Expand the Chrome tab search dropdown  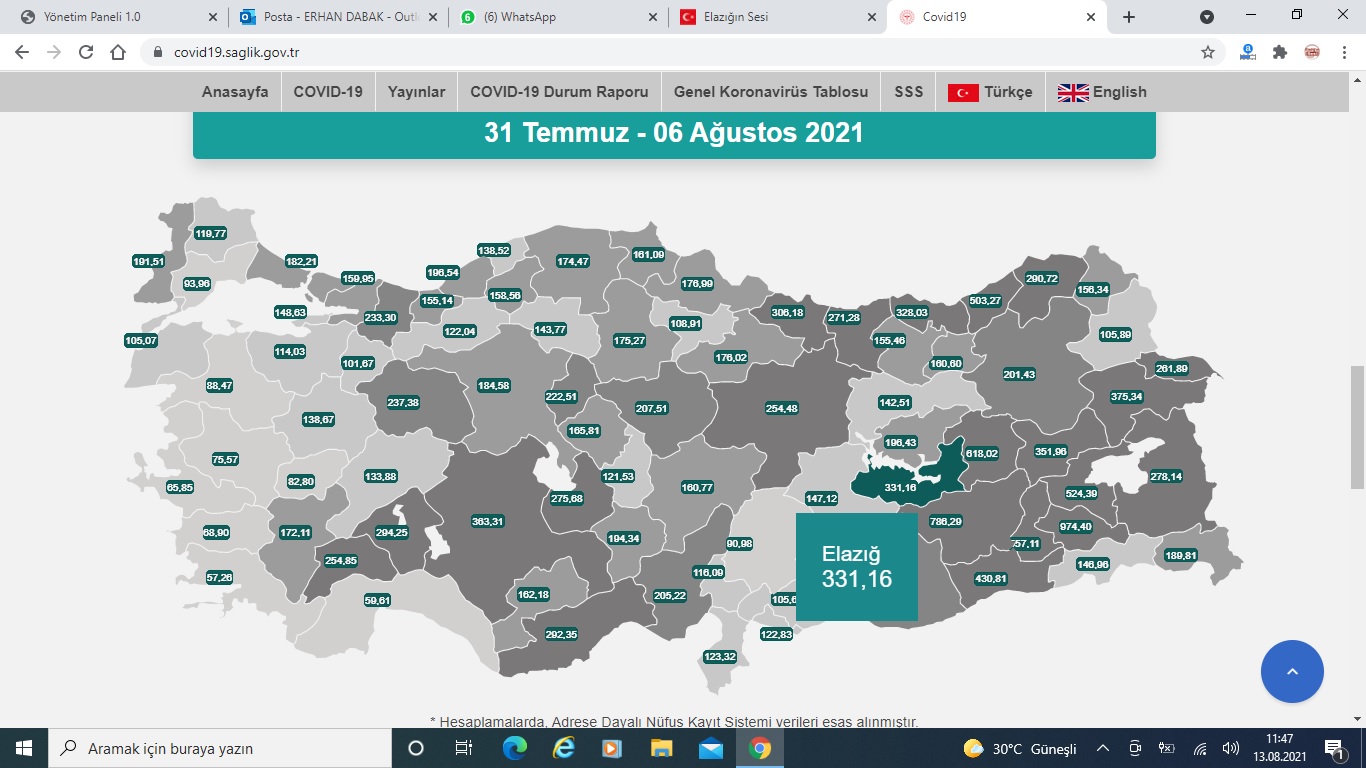click(1207, 17)
